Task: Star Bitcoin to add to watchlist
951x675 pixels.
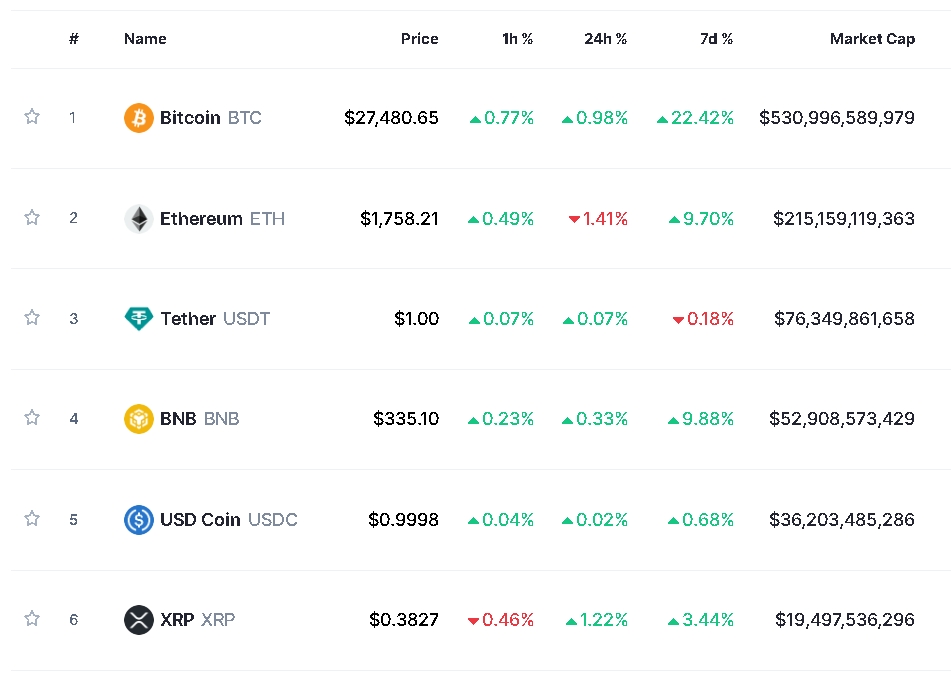Action: click(x=32, y=117)
